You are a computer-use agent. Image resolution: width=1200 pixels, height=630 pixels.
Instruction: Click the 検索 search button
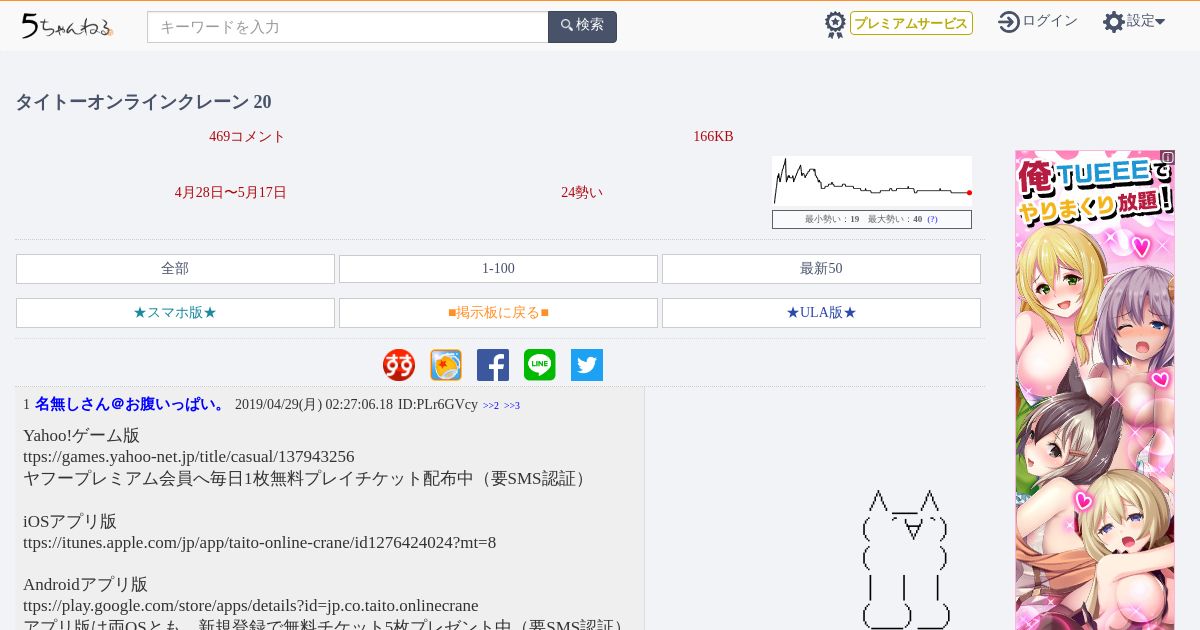click(582, 27)
